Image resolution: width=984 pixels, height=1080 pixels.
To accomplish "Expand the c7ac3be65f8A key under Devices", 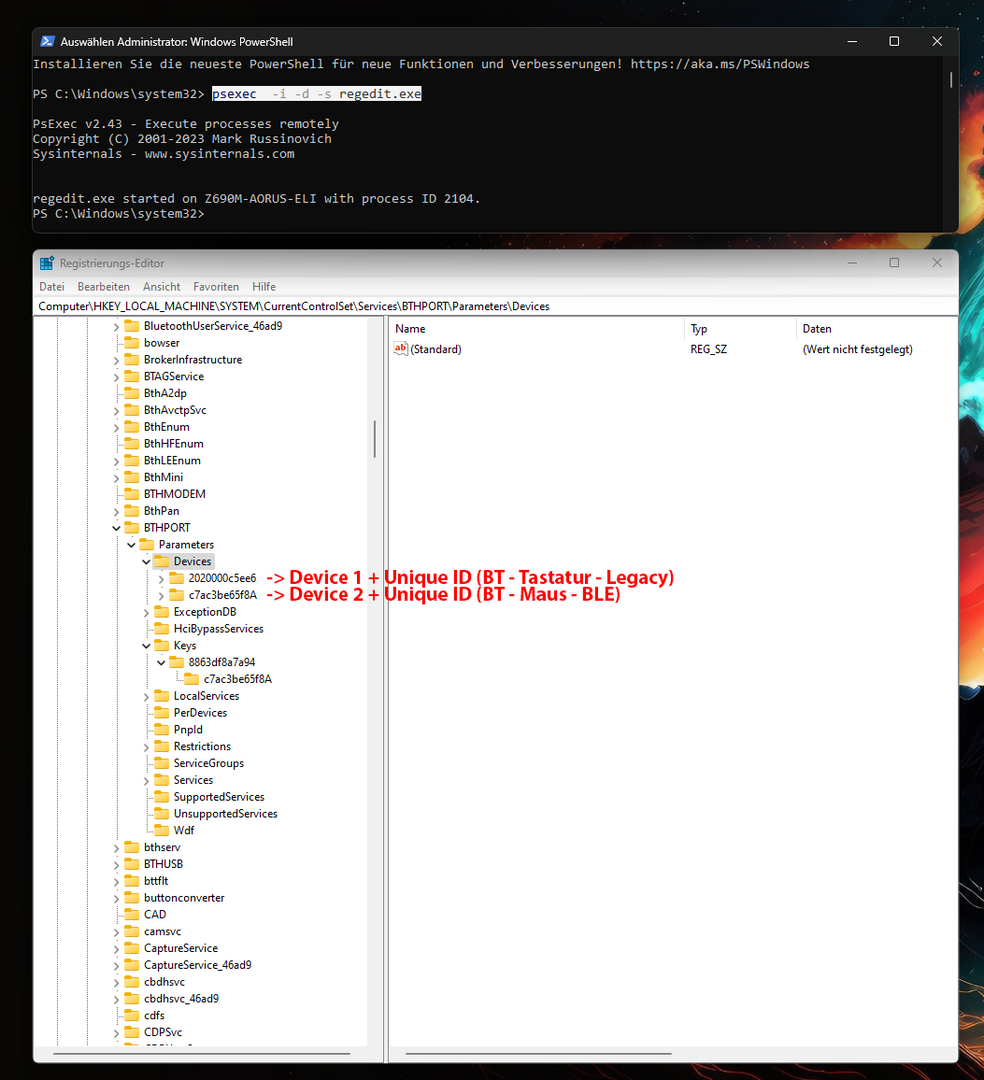I will pyautogui.click(x=161, y=596).
